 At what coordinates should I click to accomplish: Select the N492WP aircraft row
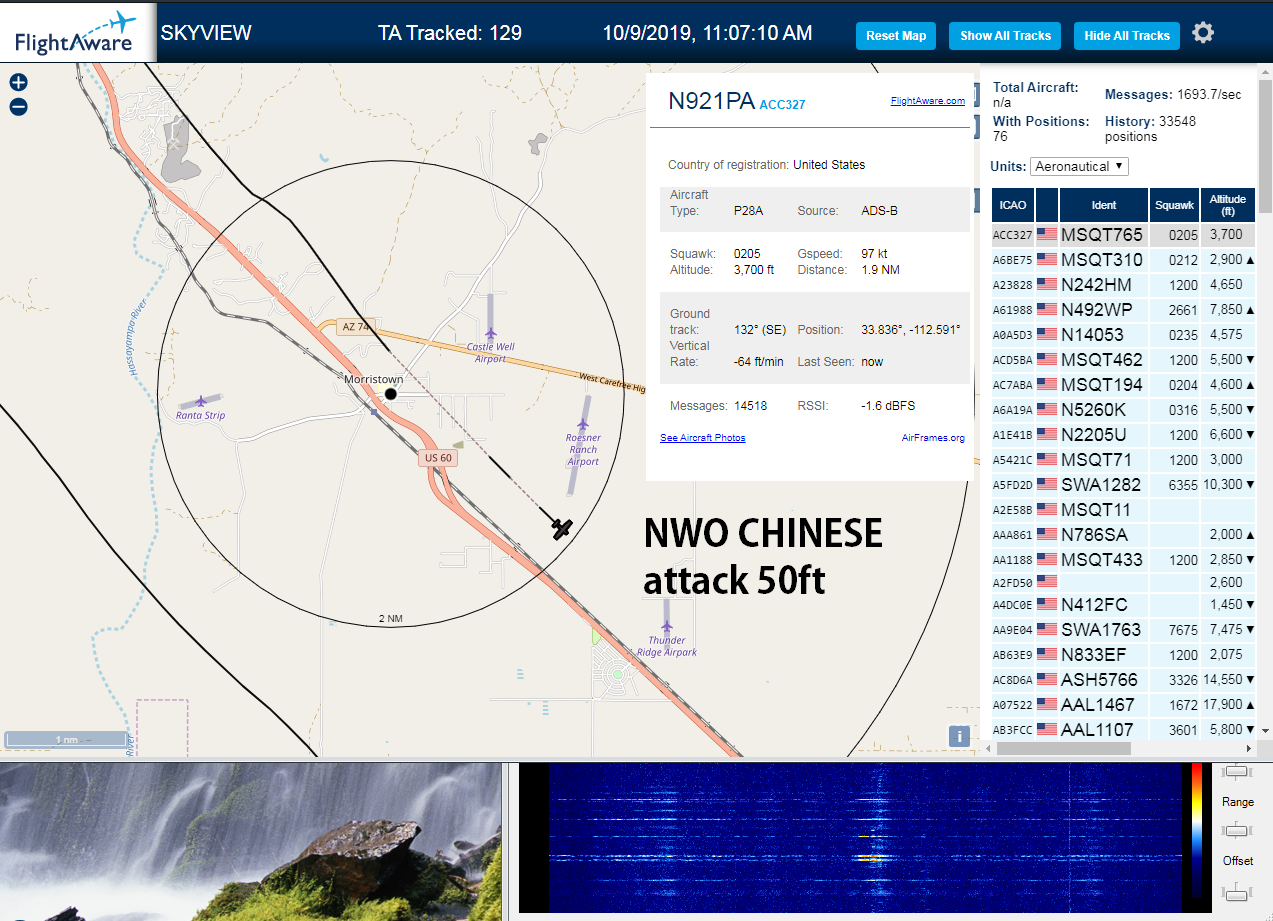pos(1123,310)
